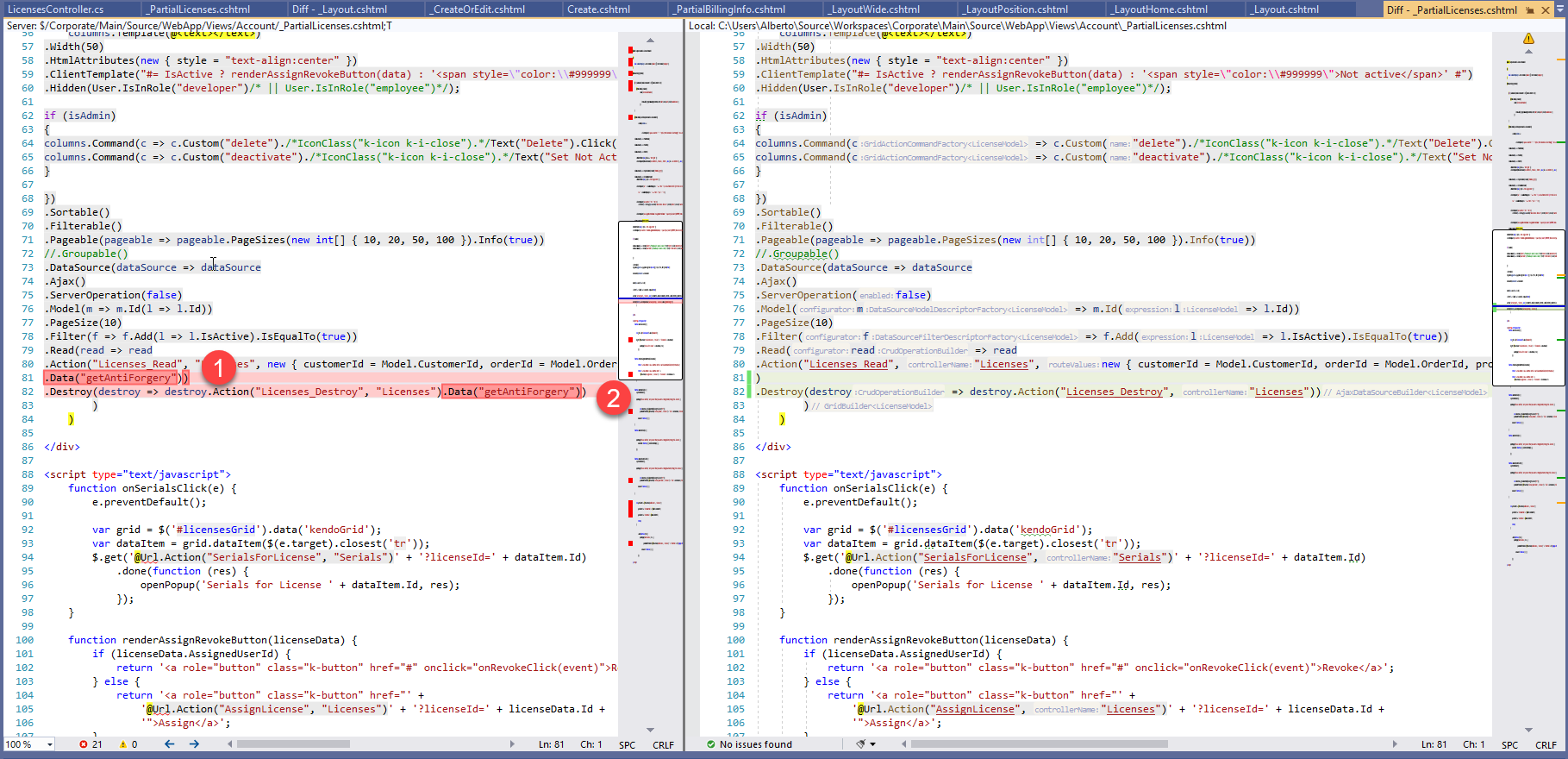The width and height of the screenshot is (1568, 759).
Task: Click the removed line .Data("getAntiForgery")) in left pane
Action: 116,378
